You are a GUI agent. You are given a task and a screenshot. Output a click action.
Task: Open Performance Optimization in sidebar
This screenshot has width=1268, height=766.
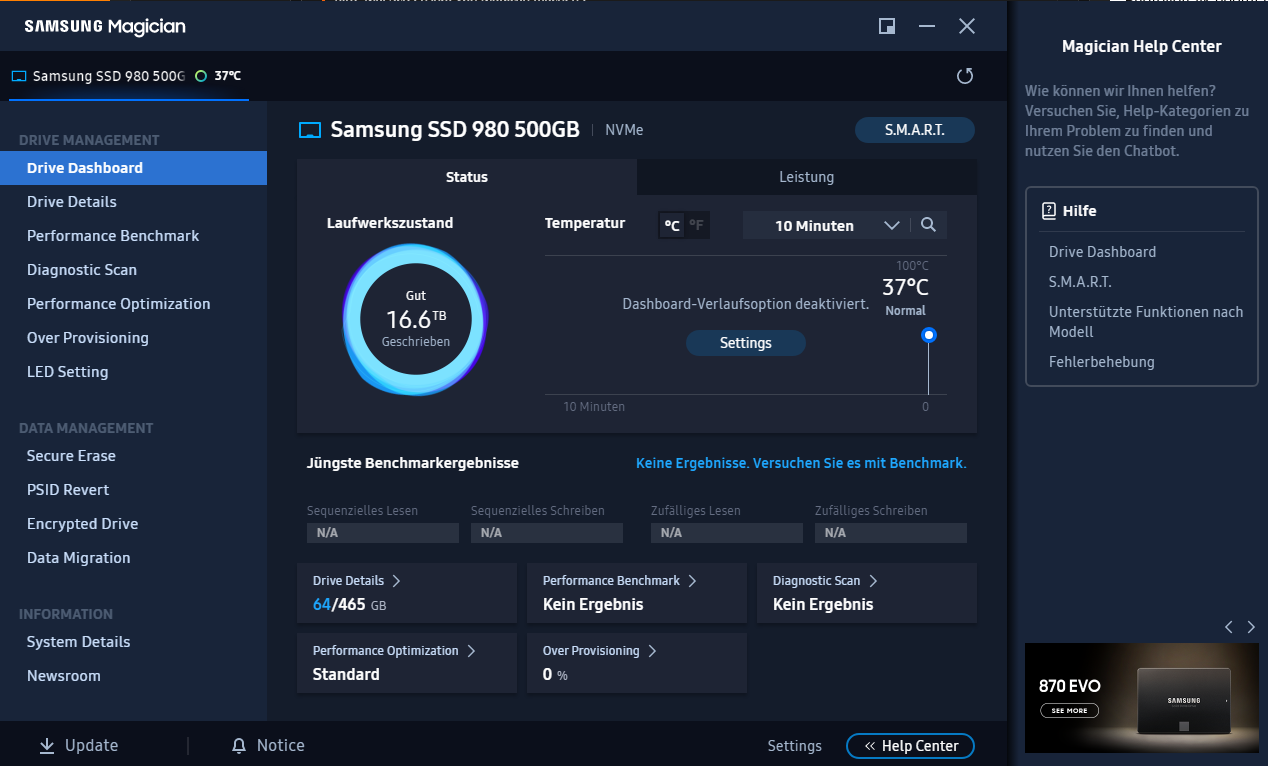point(133,304)
